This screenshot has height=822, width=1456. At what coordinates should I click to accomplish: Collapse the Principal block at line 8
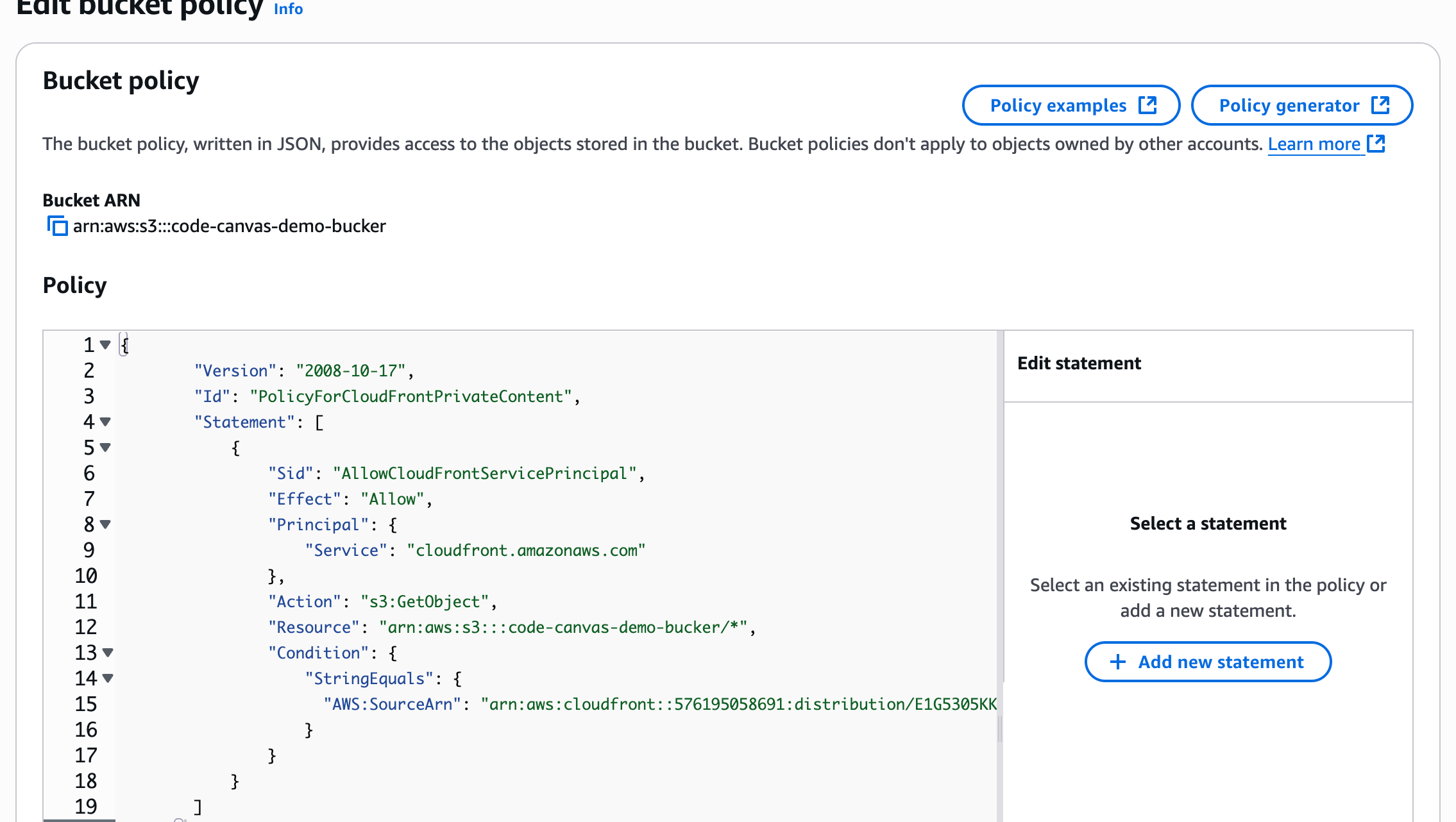pyautogui.click(x=106, y=524)
